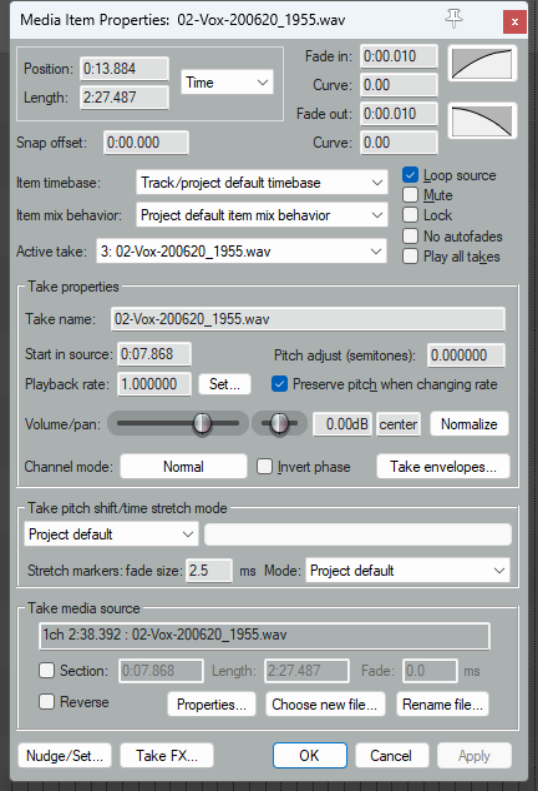538x791 pixels.
Task: Open the Time units dropdown
Action: tap(227, 82)
